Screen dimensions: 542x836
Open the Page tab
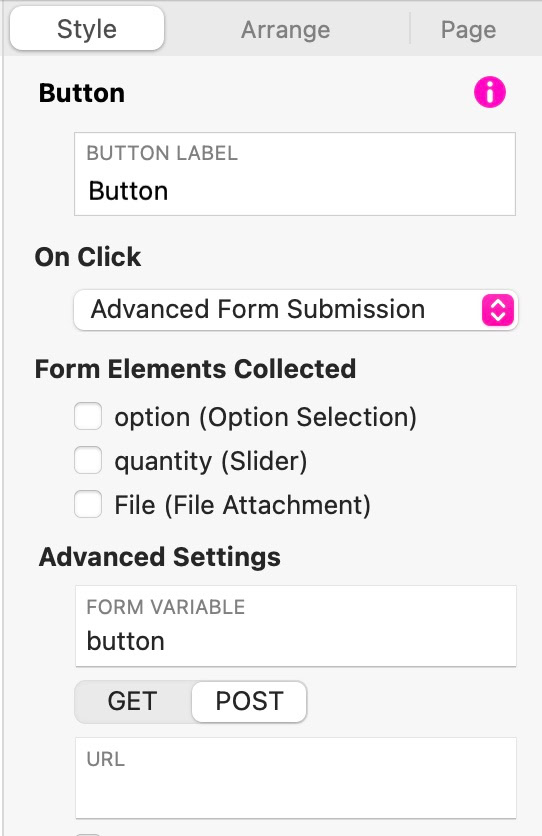coord(468,29)
